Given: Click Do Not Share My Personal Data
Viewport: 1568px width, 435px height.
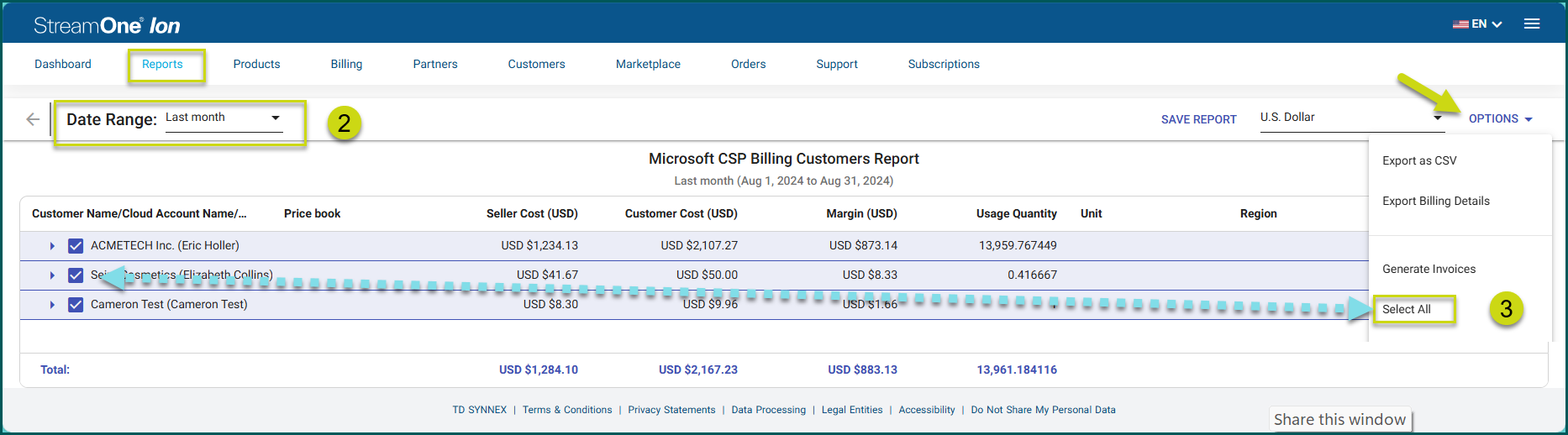Looking at the screenshot, I should 1043,410.
